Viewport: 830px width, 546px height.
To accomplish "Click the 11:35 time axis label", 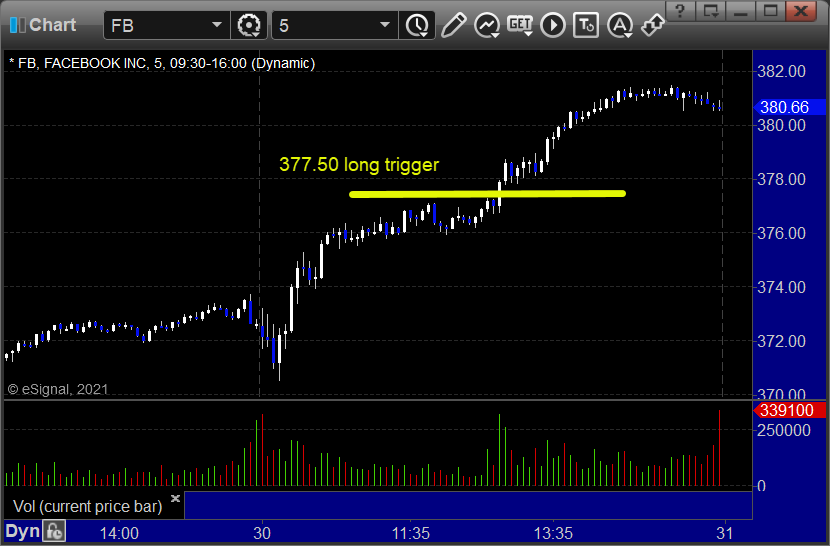I will 411,533.
